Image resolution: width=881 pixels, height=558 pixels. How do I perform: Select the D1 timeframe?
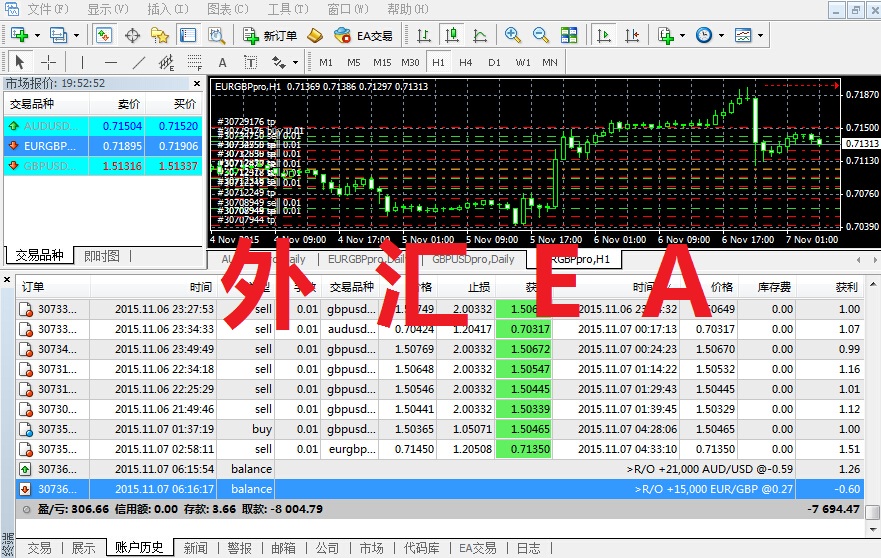[494, 62]
